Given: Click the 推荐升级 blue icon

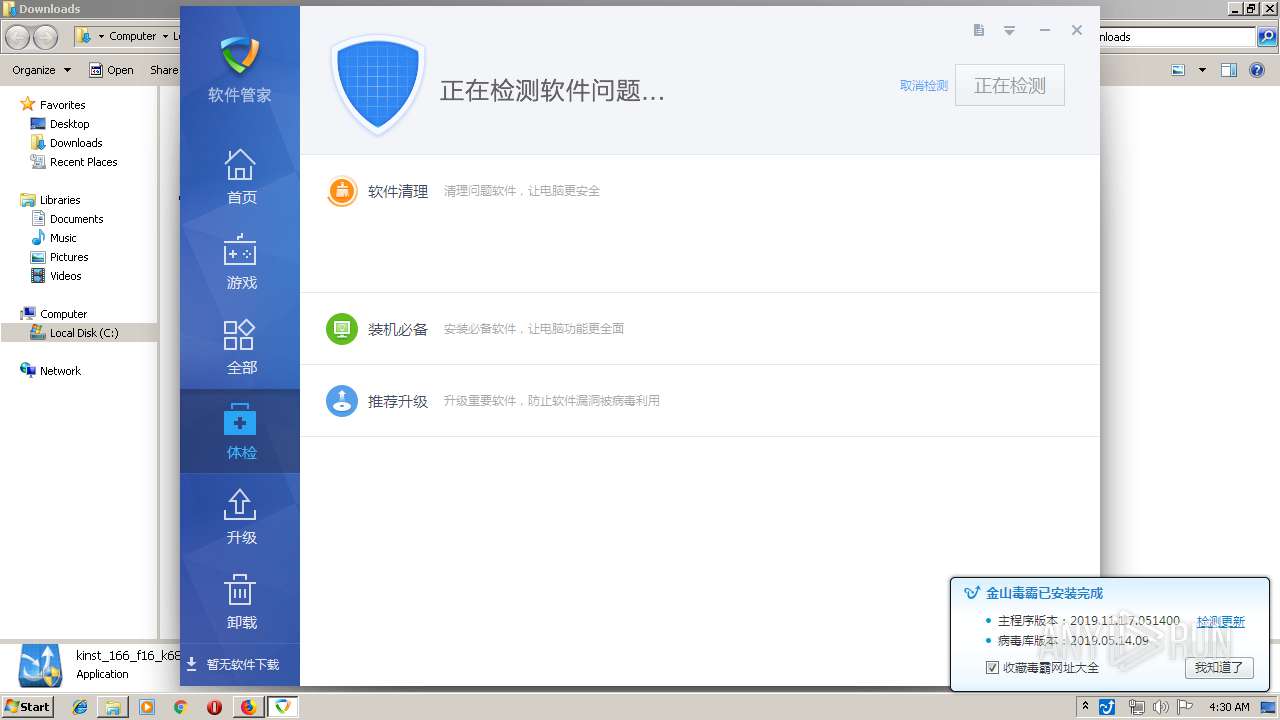Looking at the screenshot, I should point(342,401).
